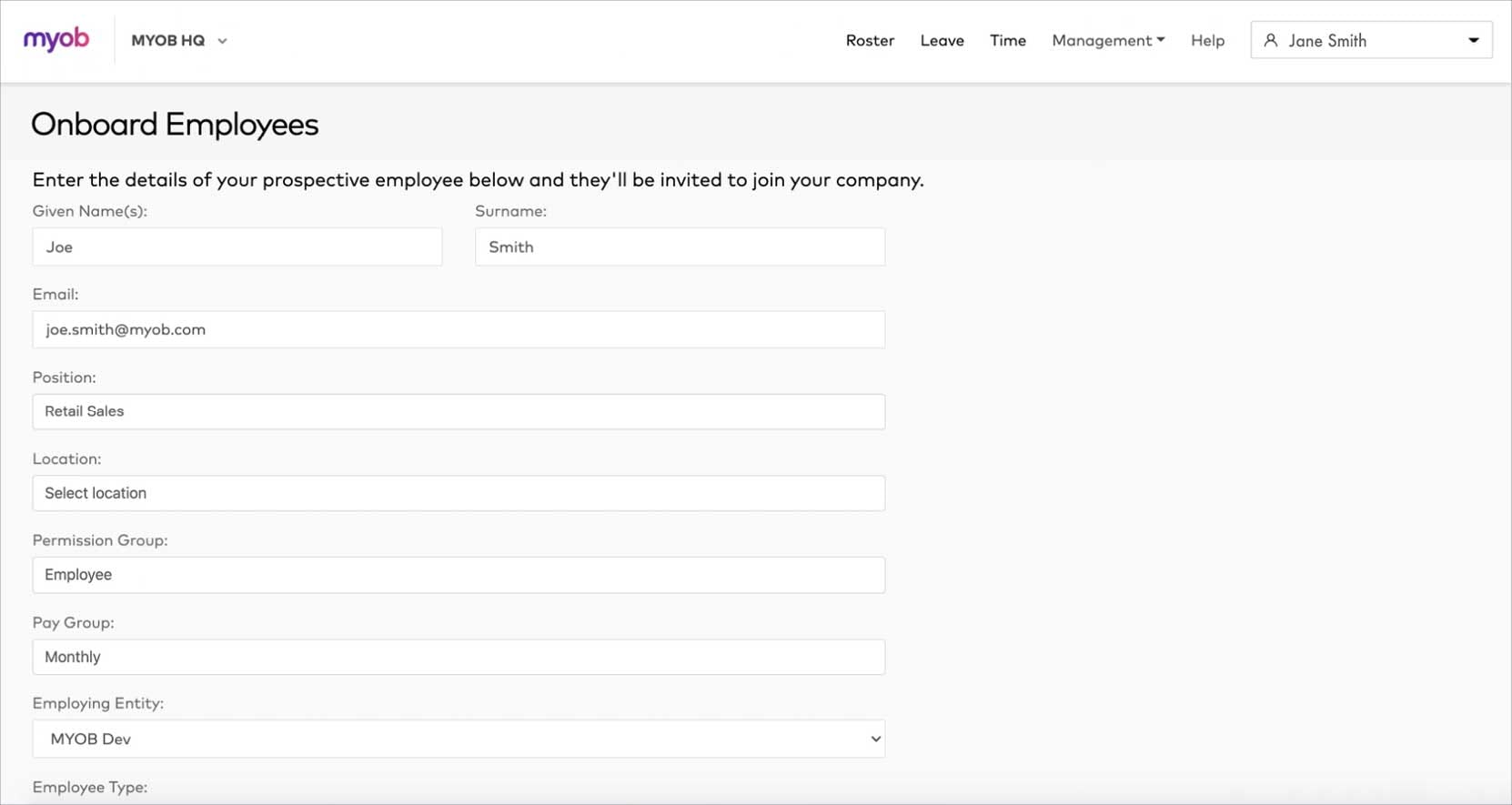Click the Email label
The width and height of the screenshot is (1512, 805).
(55, 295)
